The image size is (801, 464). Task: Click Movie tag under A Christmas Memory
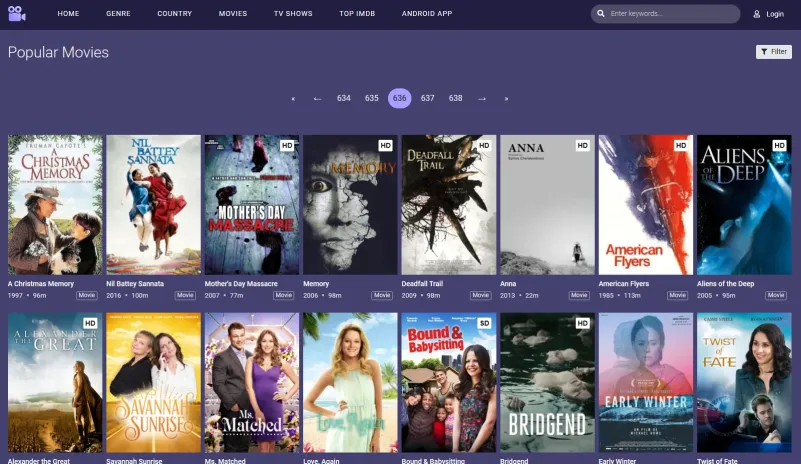[87, 295]
